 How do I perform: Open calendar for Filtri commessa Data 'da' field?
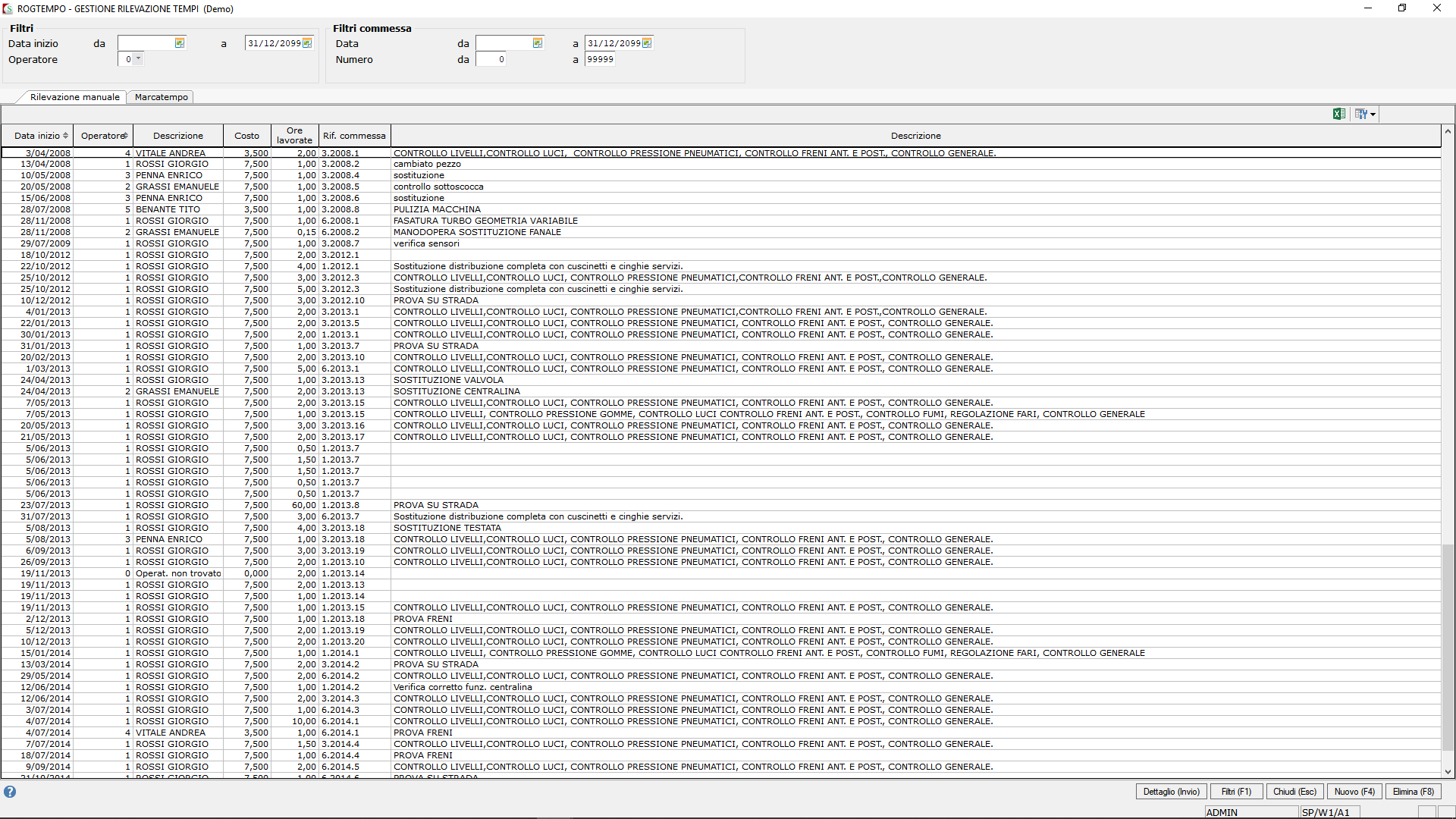(538, 43)
